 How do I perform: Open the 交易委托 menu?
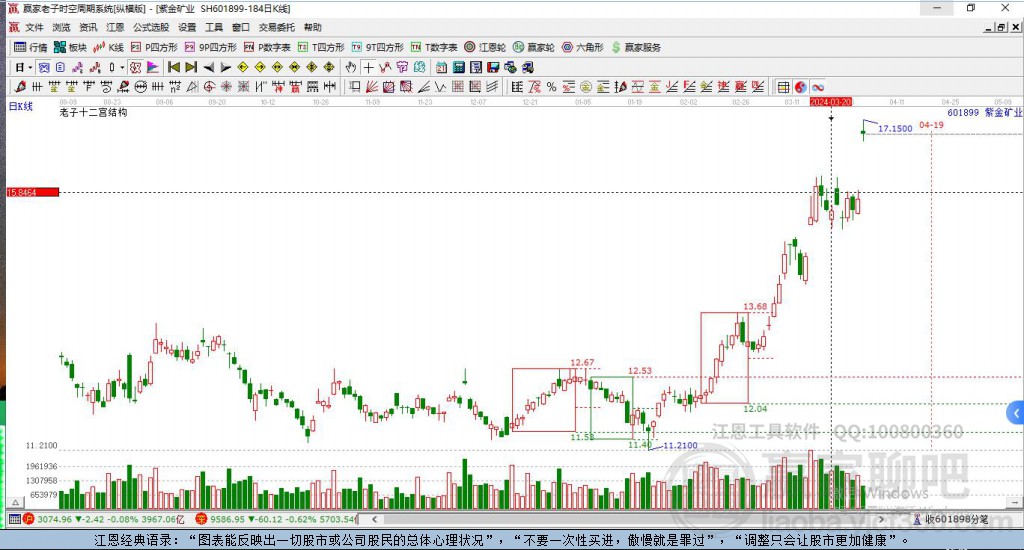(276, 27)
